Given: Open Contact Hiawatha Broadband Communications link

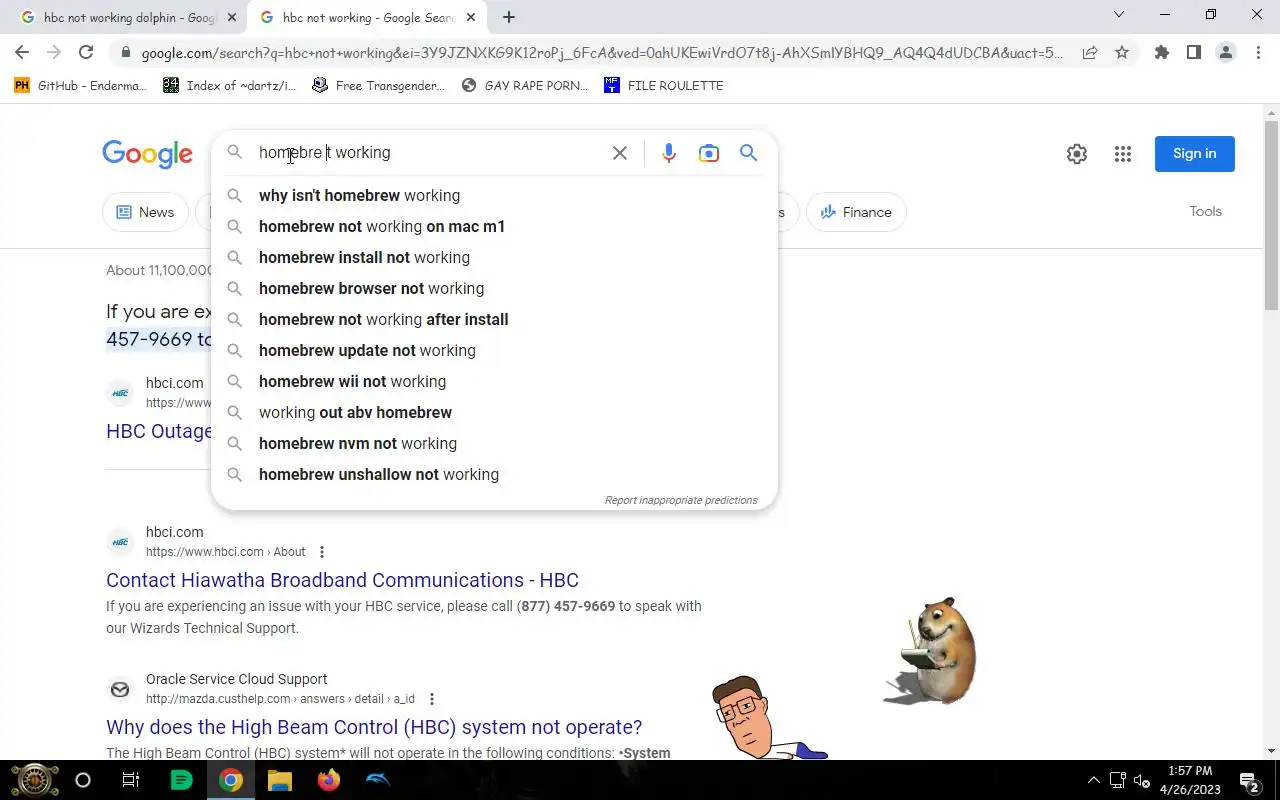Looking at the screenshot, I should [x=342, y=580].
